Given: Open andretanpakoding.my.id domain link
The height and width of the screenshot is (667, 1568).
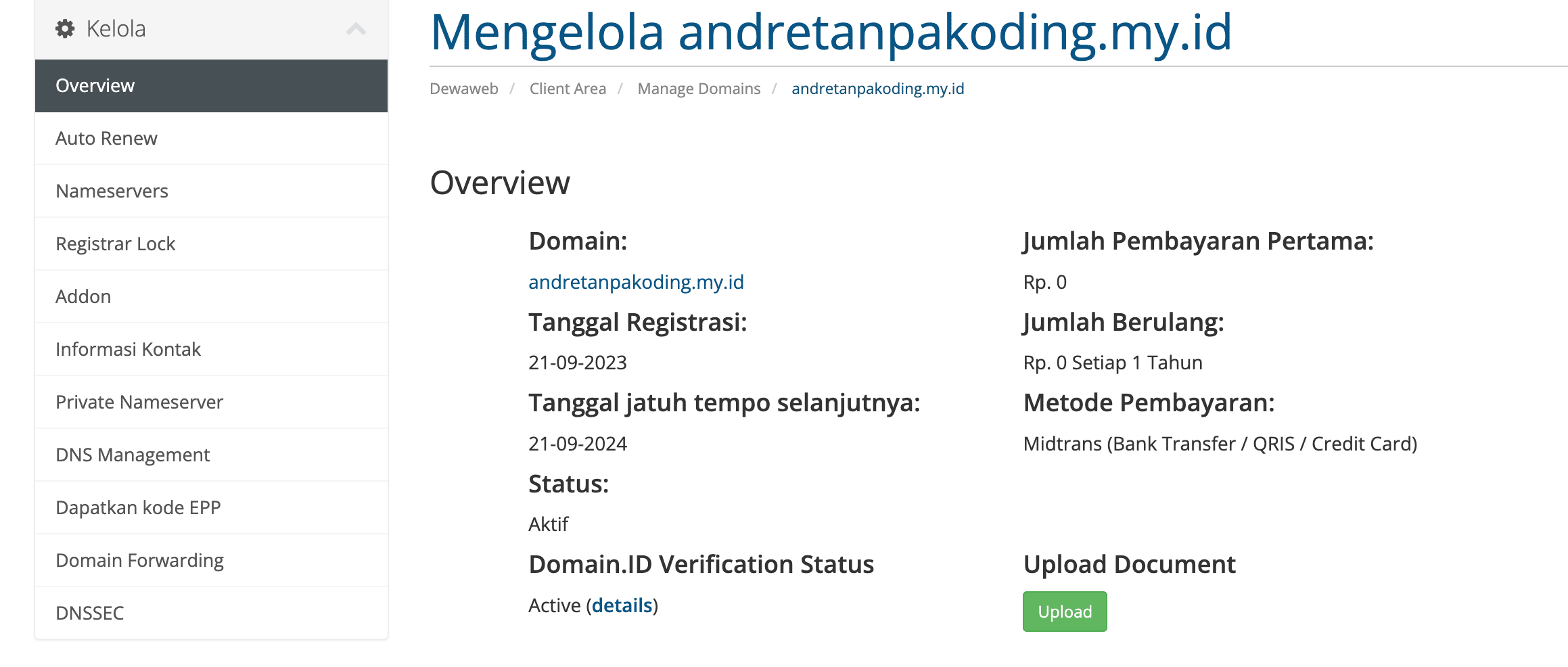Looking at the screenshot, I should [x=636, y=282].
